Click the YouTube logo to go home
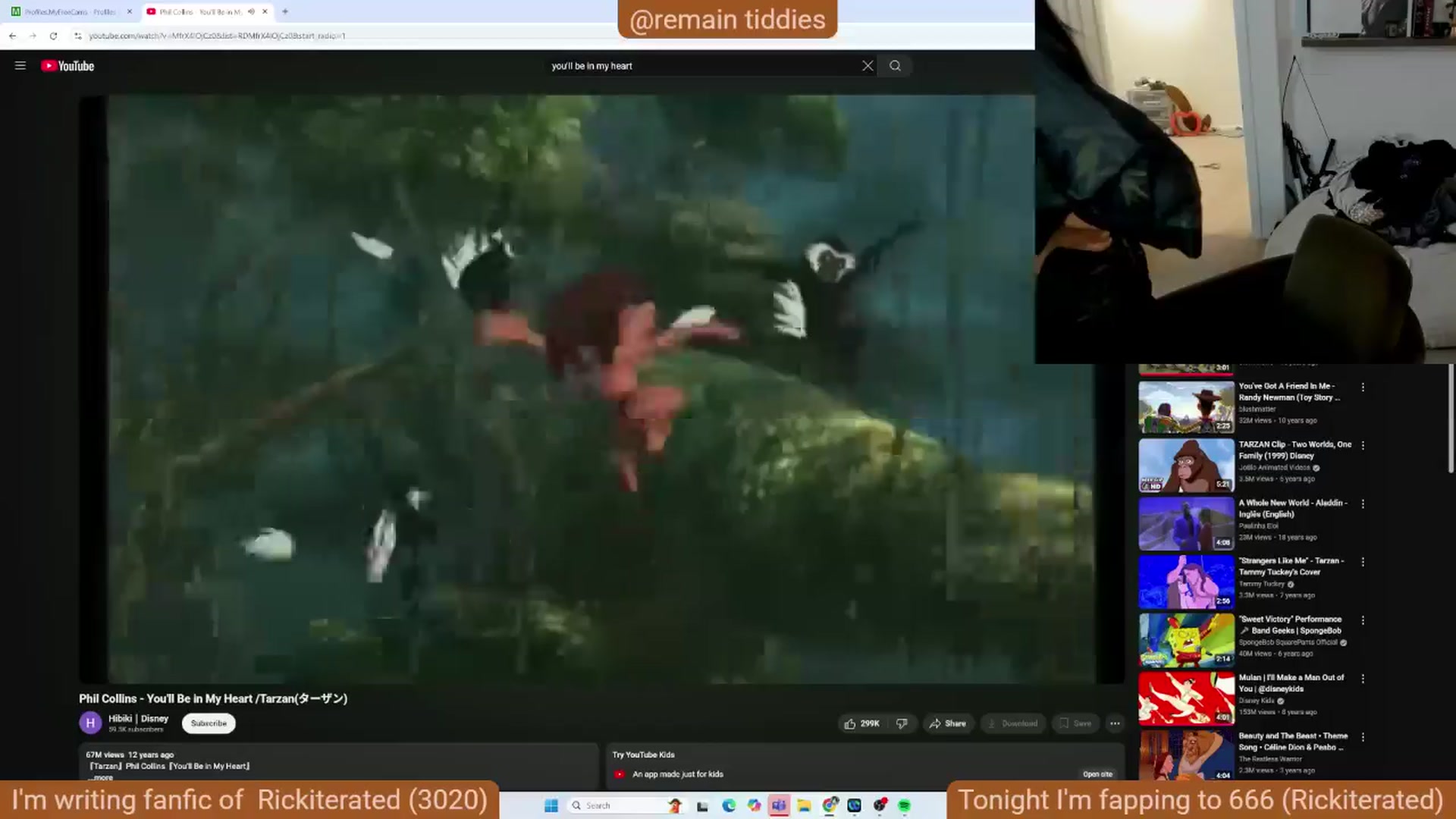 click(67, 66)
